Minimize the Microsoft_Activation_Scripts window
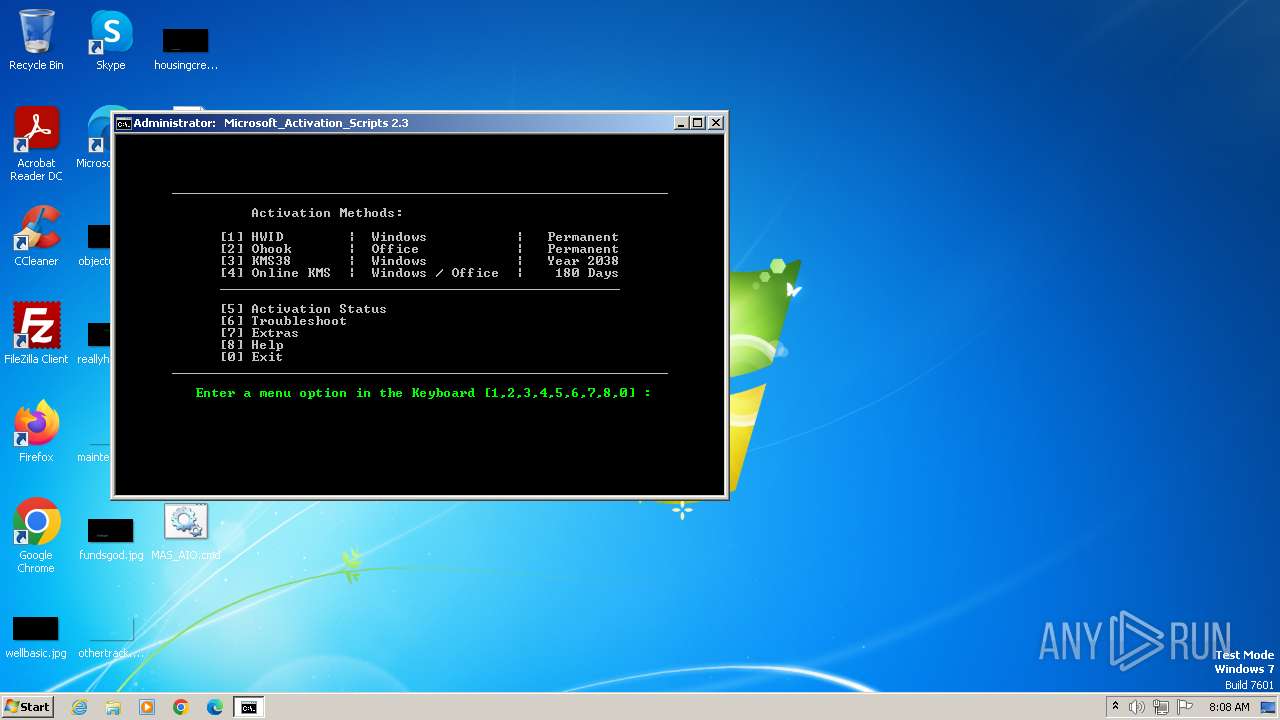1280x720 pixels. [x=681, y=123]
